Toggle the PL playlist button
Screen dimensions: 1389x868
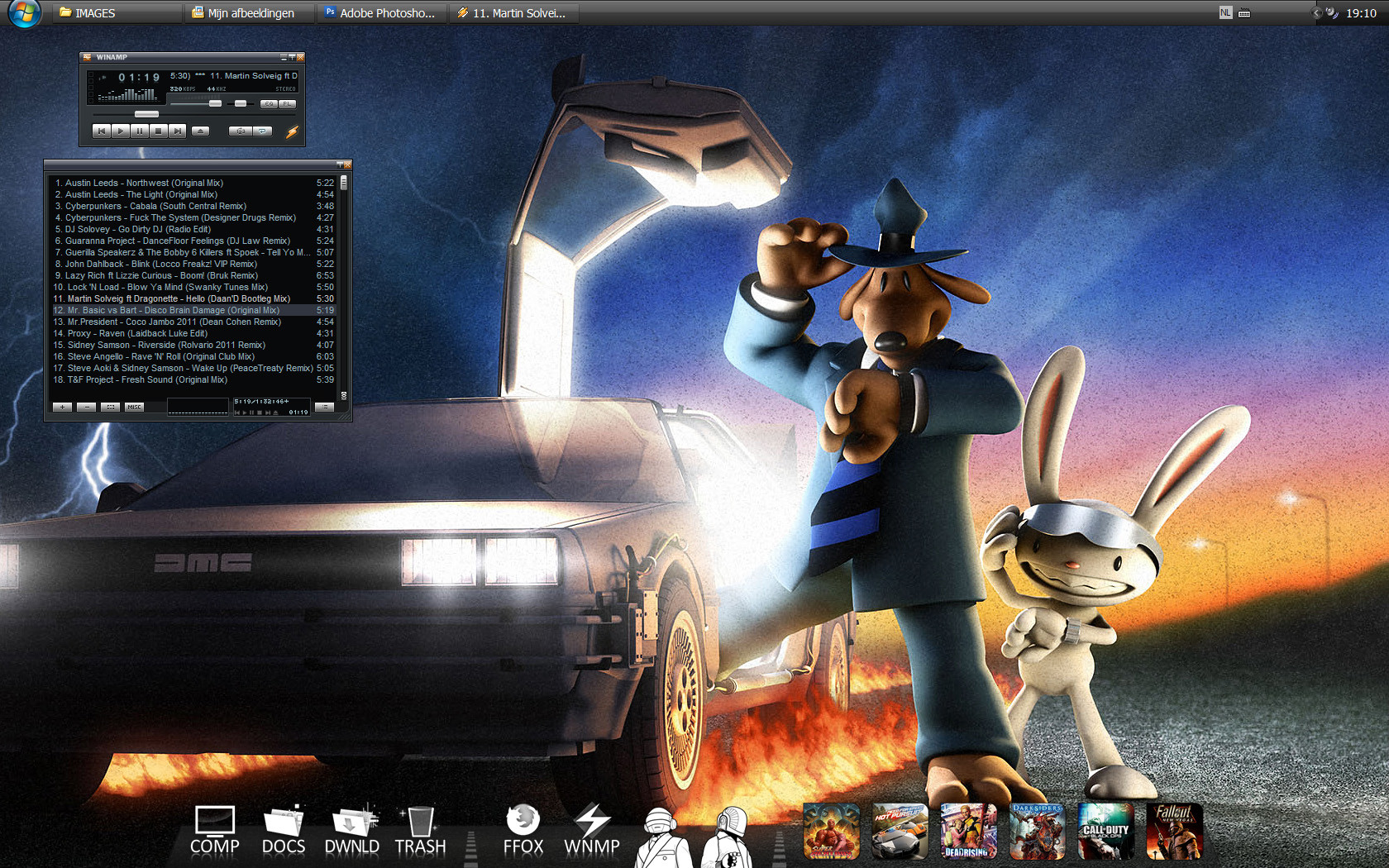(x=287, y=104)
